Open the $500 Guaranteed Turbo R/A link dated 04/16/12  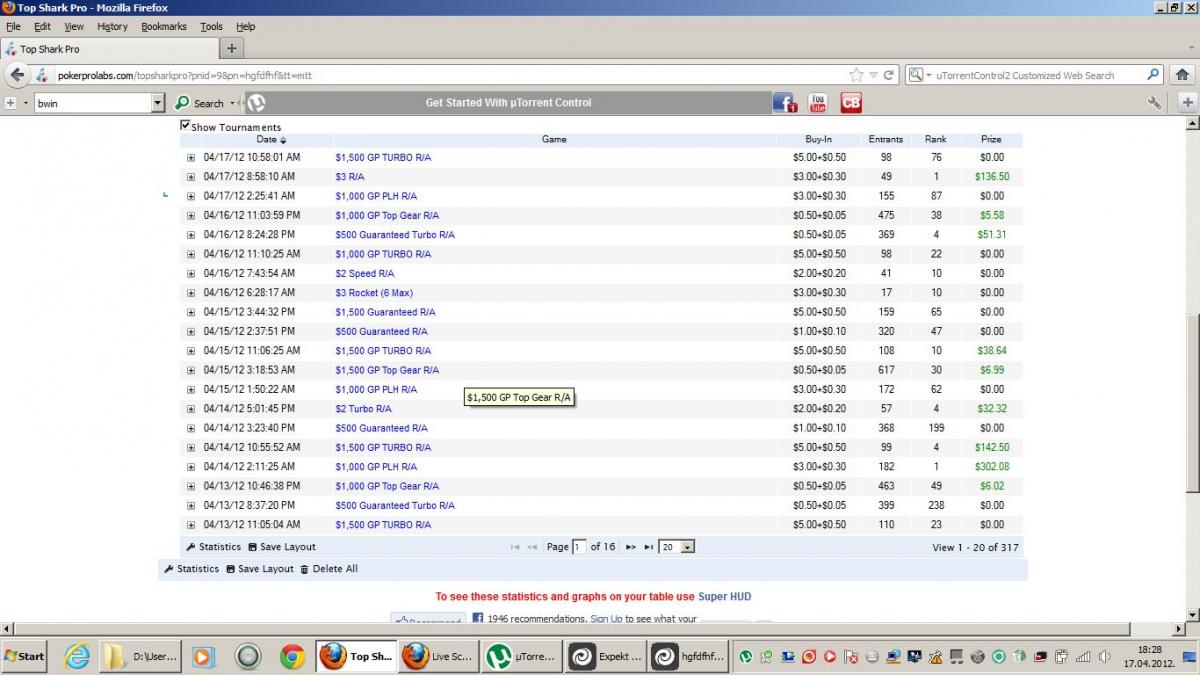point(395,235)
